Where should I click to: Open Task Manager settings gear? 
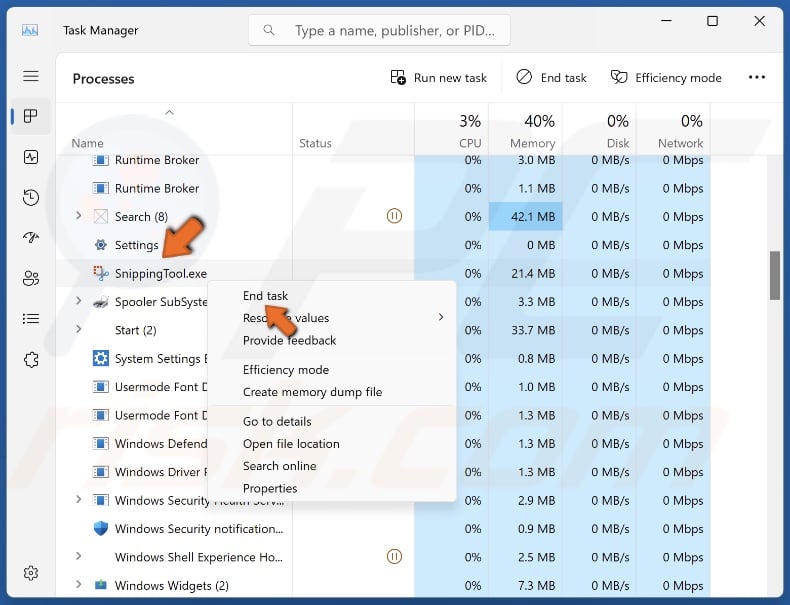[x=31, y=573]
